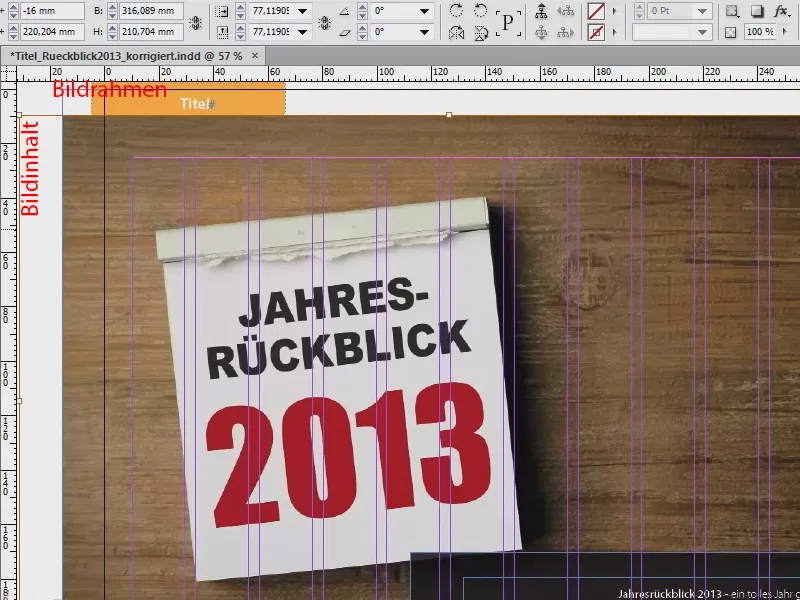The height and width of the screenshot is (600, 800).
Task: Click the opacity checkerboard icon
Action: pos(731,32)
